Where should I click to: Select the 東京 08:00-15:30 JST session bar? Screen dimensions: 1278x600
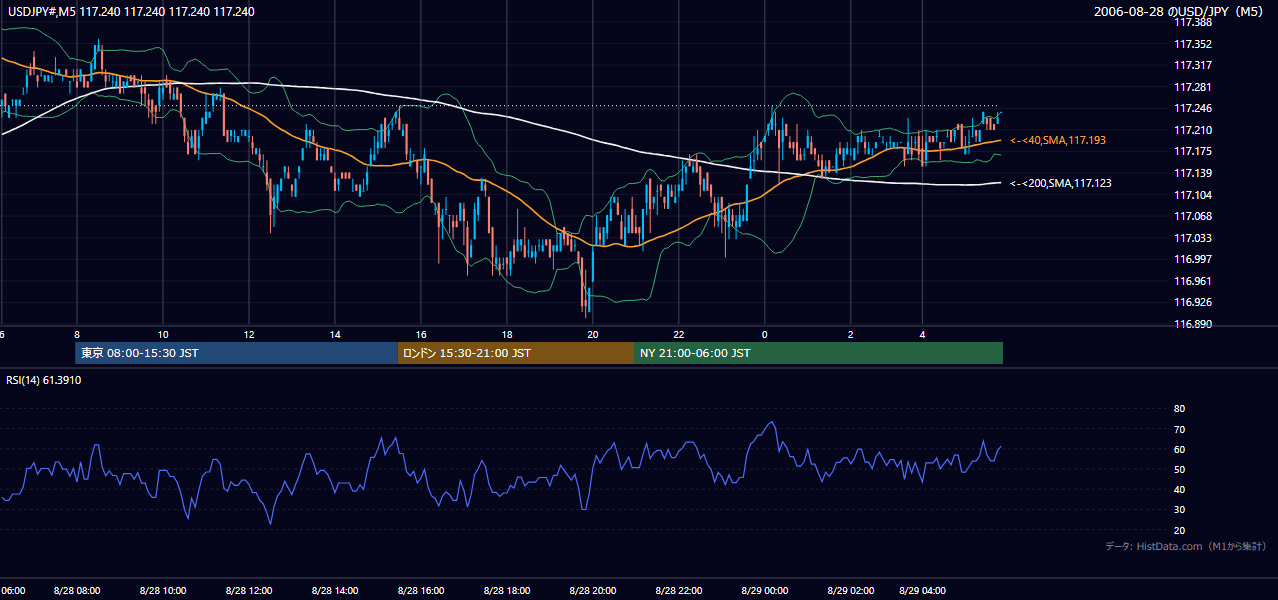237,353
